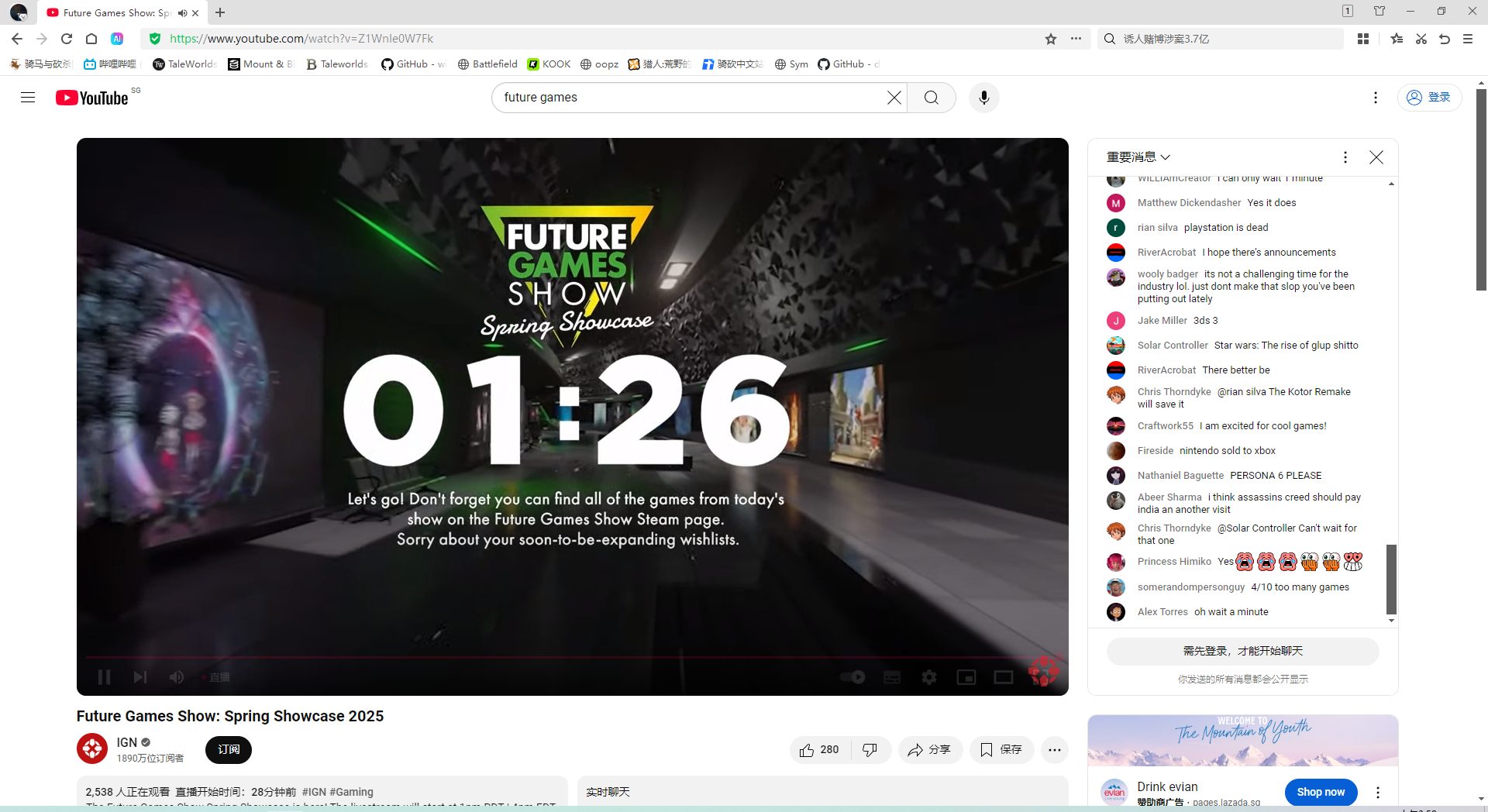Viewport: 1488px width, 812px height.
Task: Close the live chat panel
Action: click(1376, 157)
